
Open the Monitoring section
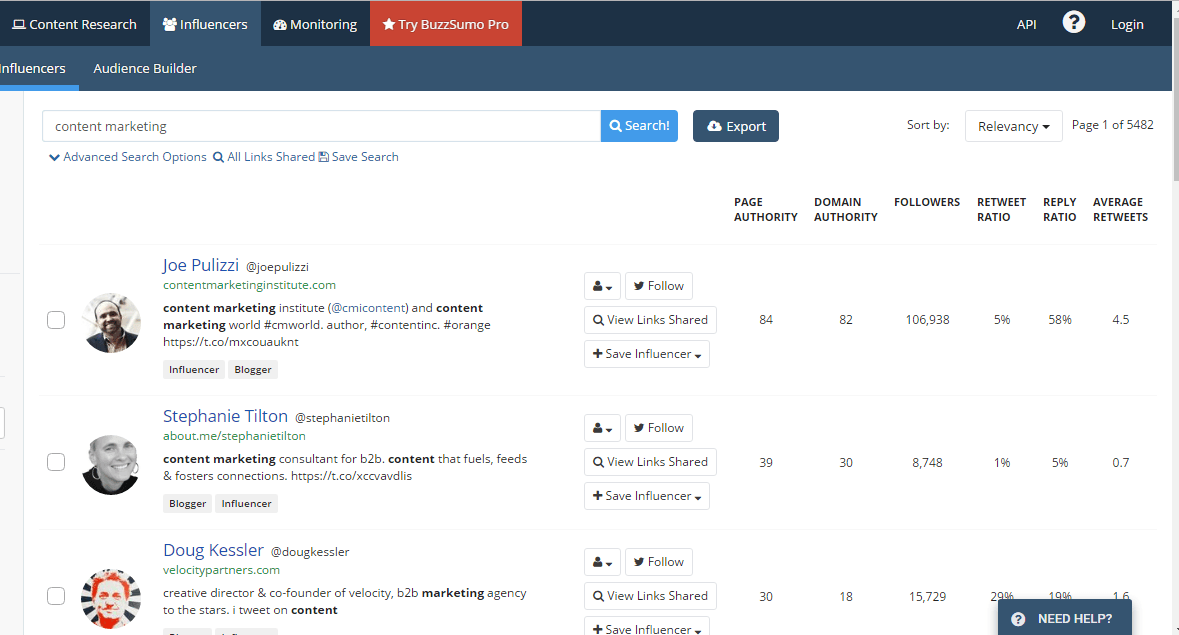click(315, 24)
